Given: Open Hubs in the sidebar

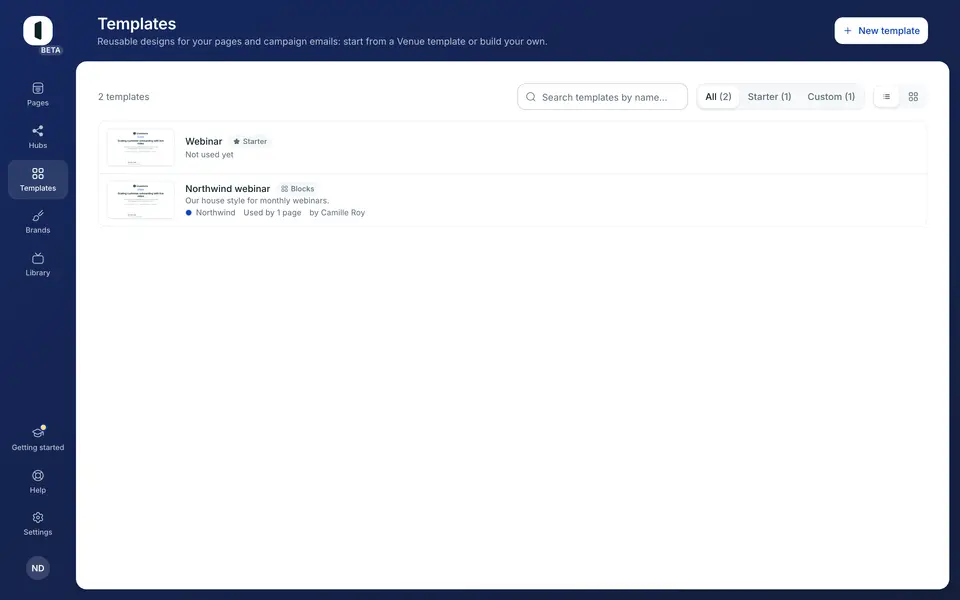Looking at the screenshot, I should [x=38, y=137].
